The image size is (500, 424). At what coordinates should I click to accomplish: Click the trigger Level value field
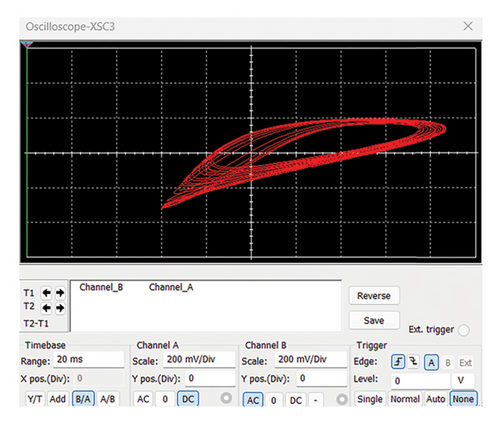coord(421,380)
